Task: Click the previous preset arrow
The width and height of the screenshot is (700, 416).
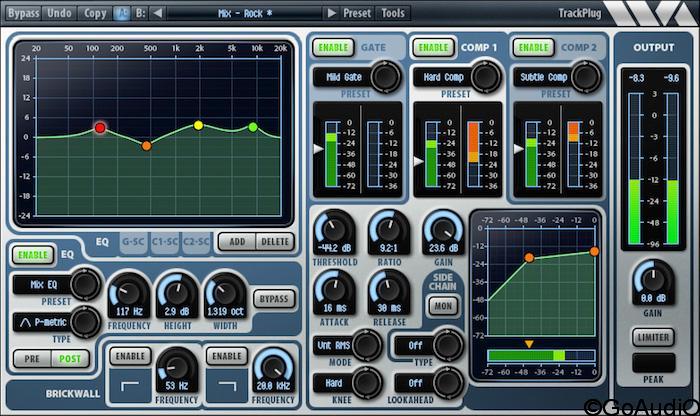Action: [x=157, y=13]
